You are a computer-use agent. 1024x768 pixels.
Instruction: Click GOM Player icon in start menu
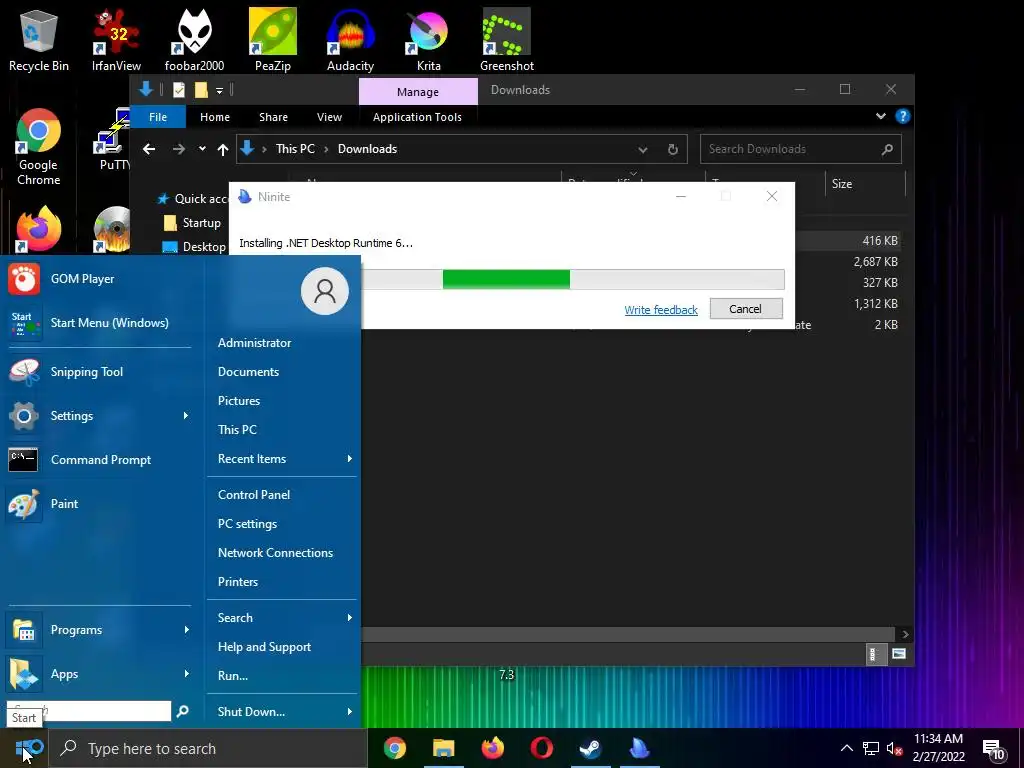click(x=24, y=279)
